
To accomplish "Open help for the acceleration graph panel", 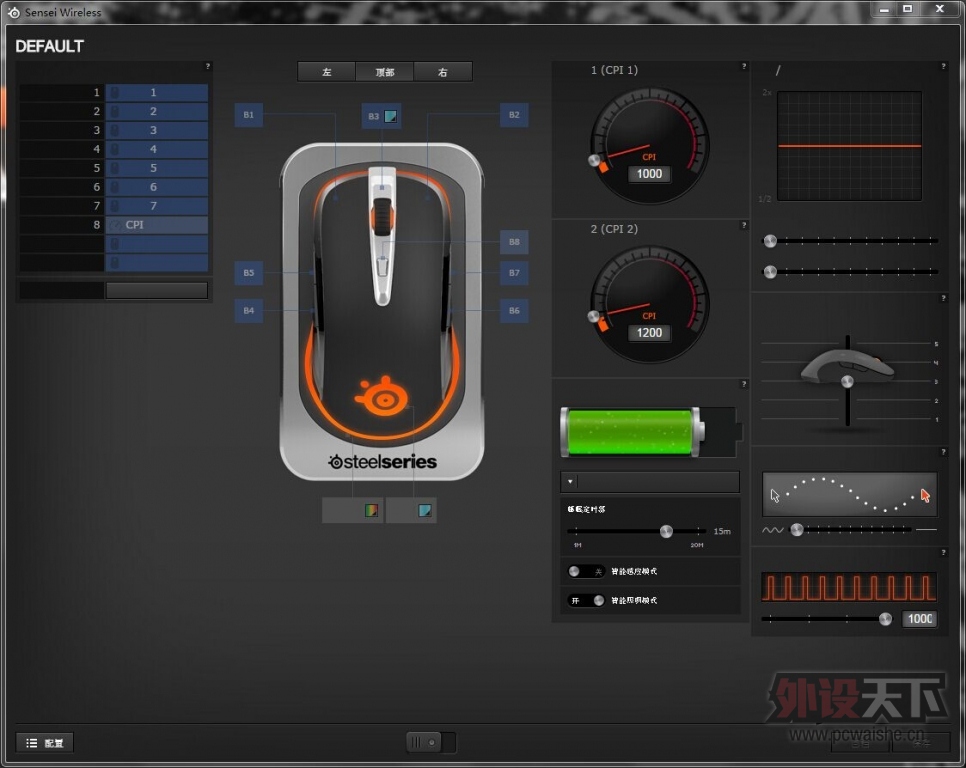I will (943, 66).
